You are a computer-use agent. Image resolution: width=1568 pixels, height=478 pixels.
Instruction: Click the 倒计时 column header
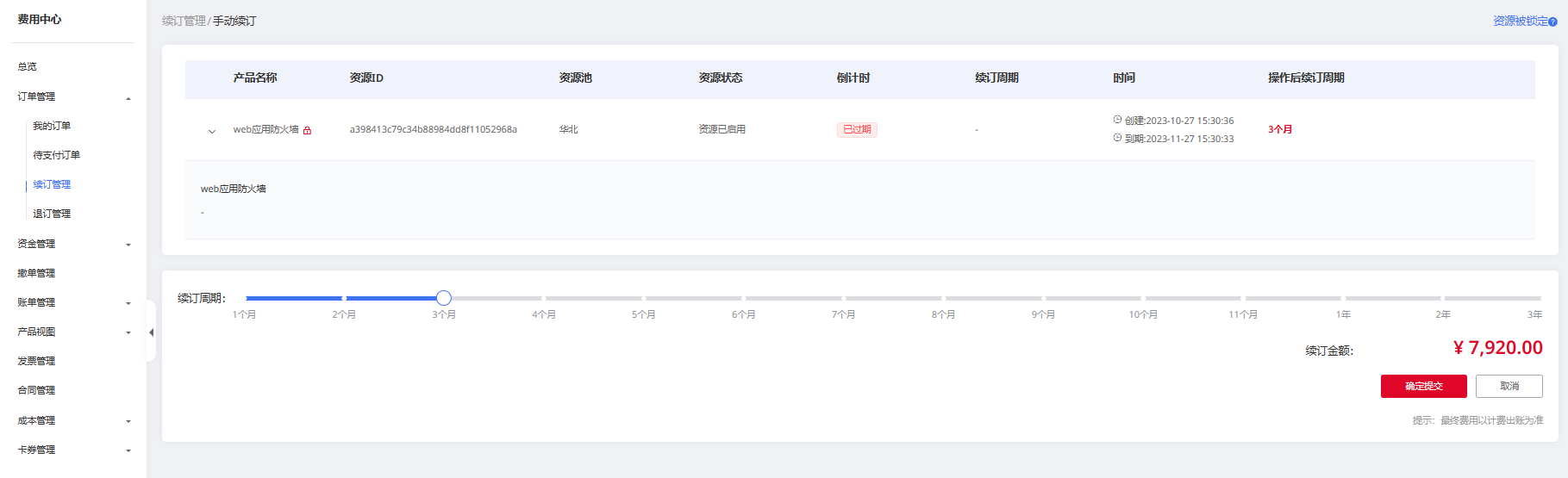[853, 78]
